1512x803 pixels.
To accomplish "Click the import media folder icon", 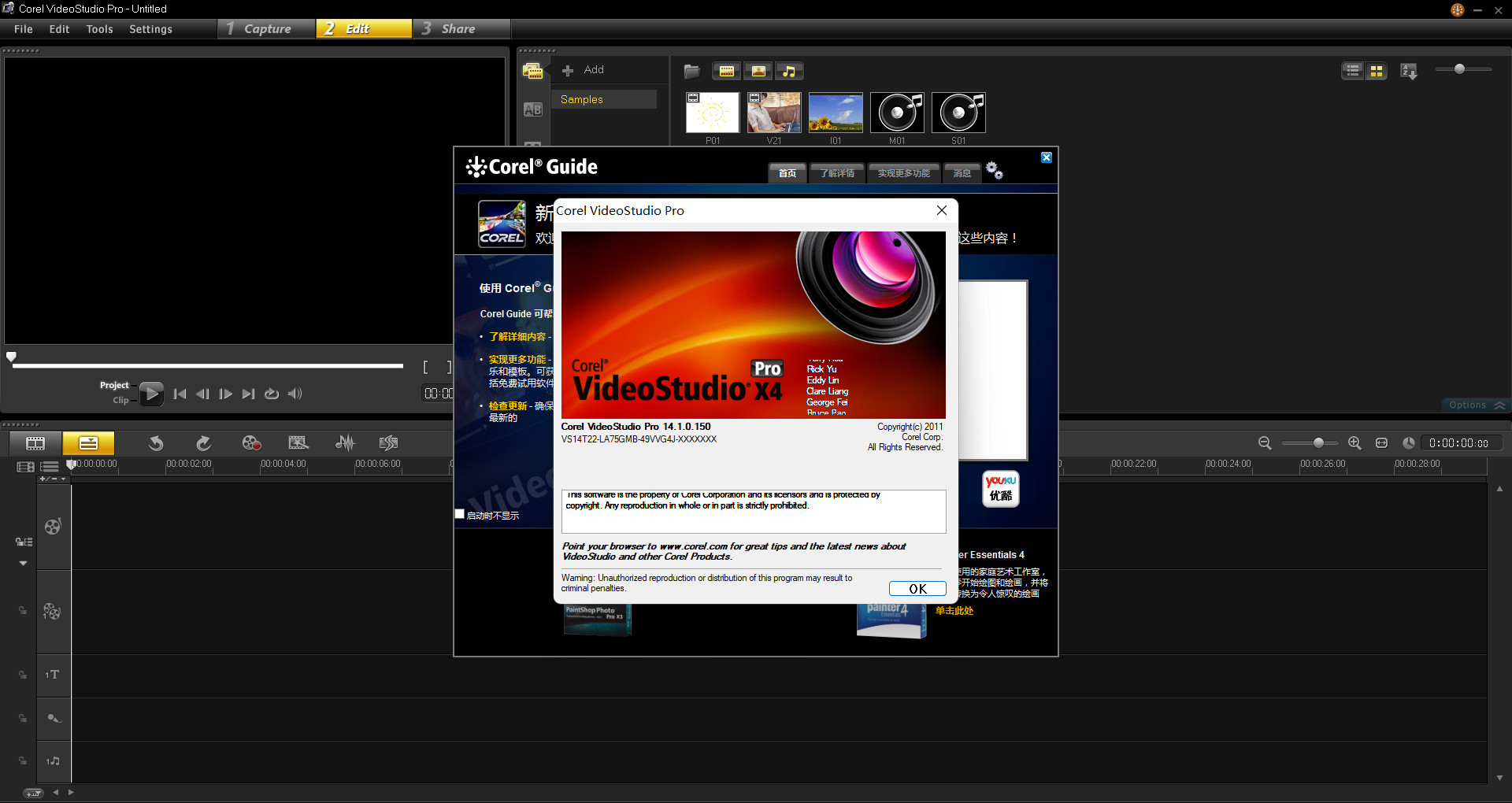I will point(691,71).
